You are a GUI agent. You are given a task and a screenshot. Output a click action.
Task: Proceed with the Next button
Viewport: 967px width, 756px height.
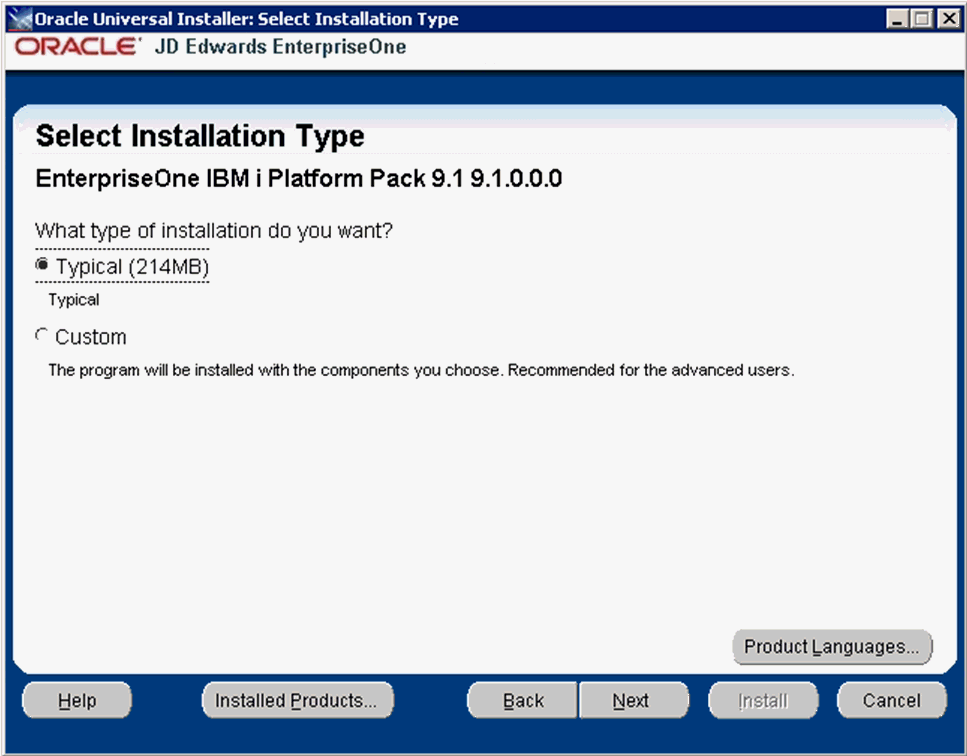[634, 701]
